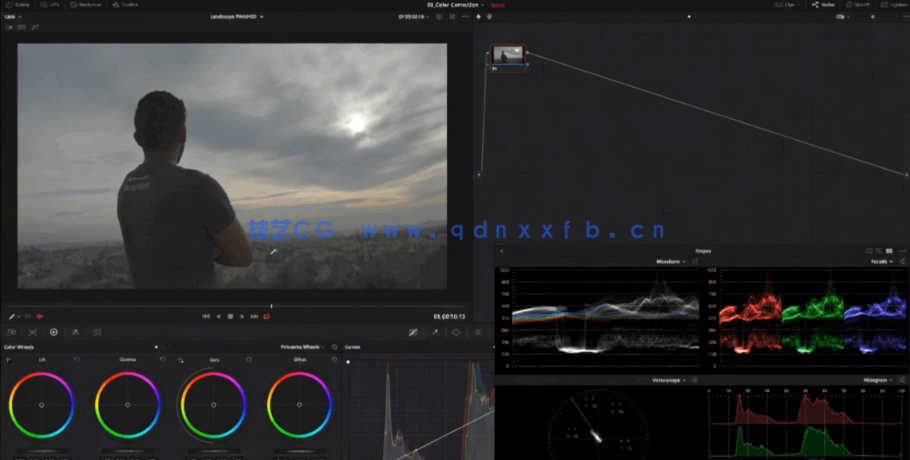Toggle the bypass color grades icon
Image resolution: width=910 pixels, height=460 pixels.
[439, 17]
